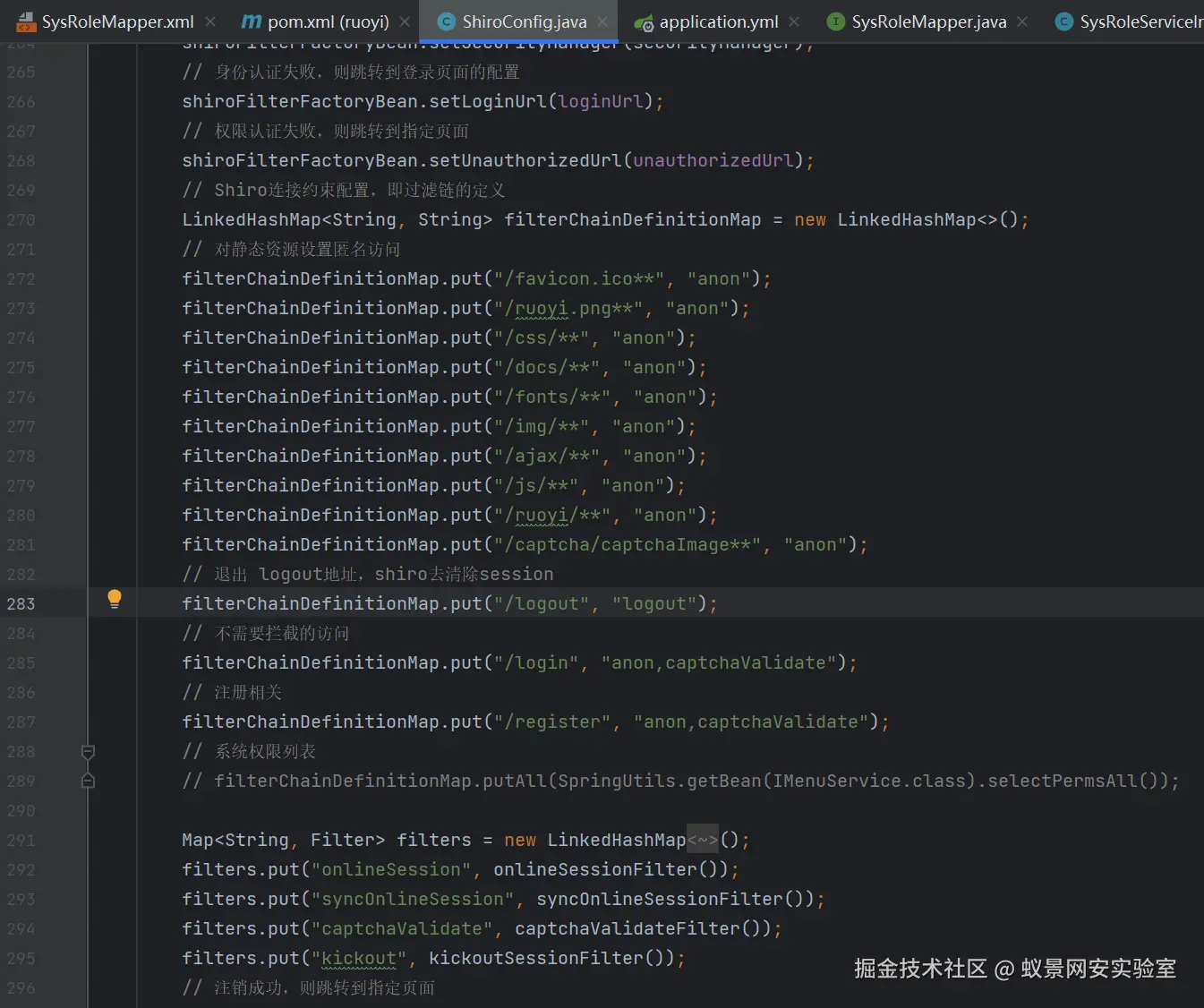Close the pom.xml (ruoyi) tab
Viewport: 1204px width, 1008px height.
click(x=405, y=21)
